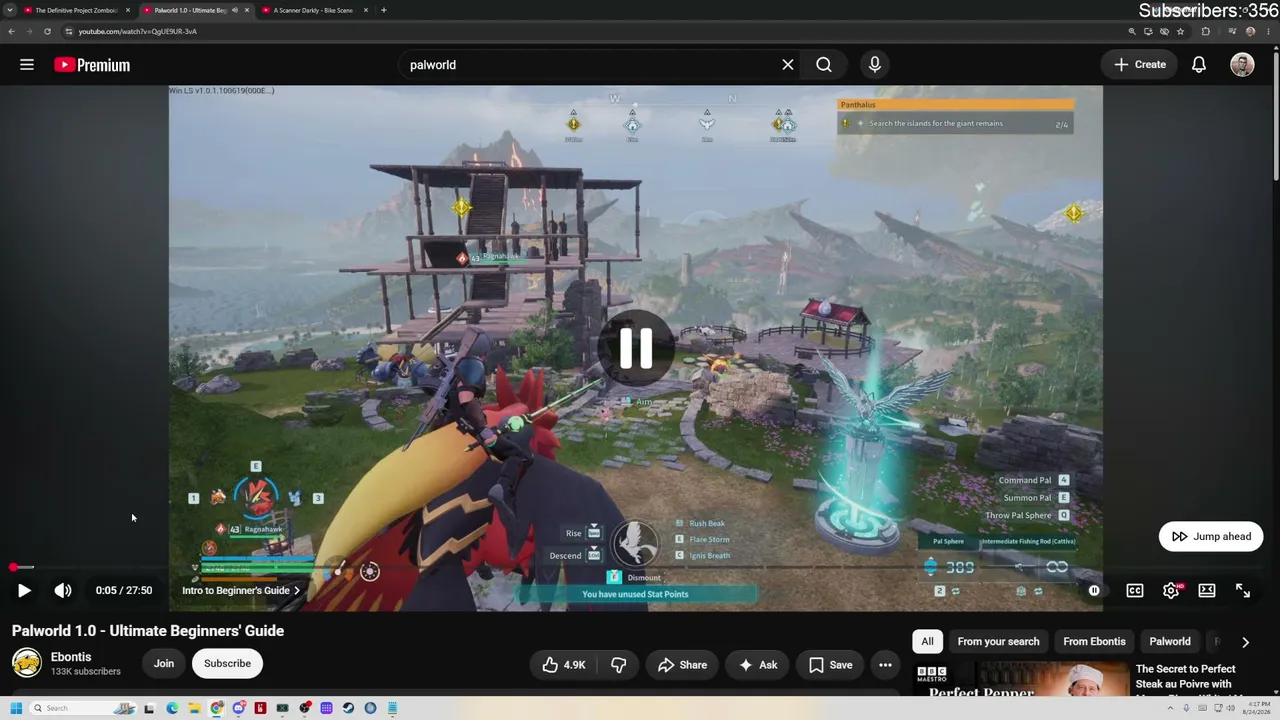Open the zoom magnifier icon in address bar

1132,31
